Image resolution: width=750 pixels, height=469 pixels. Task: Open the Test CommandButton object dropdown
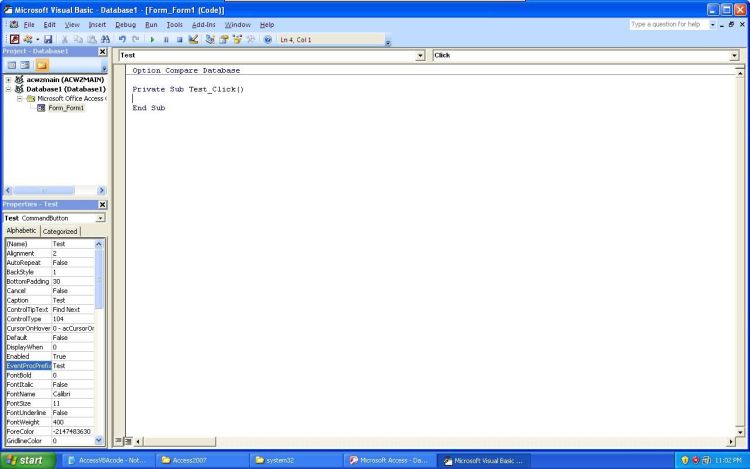(x=100, y=218)
